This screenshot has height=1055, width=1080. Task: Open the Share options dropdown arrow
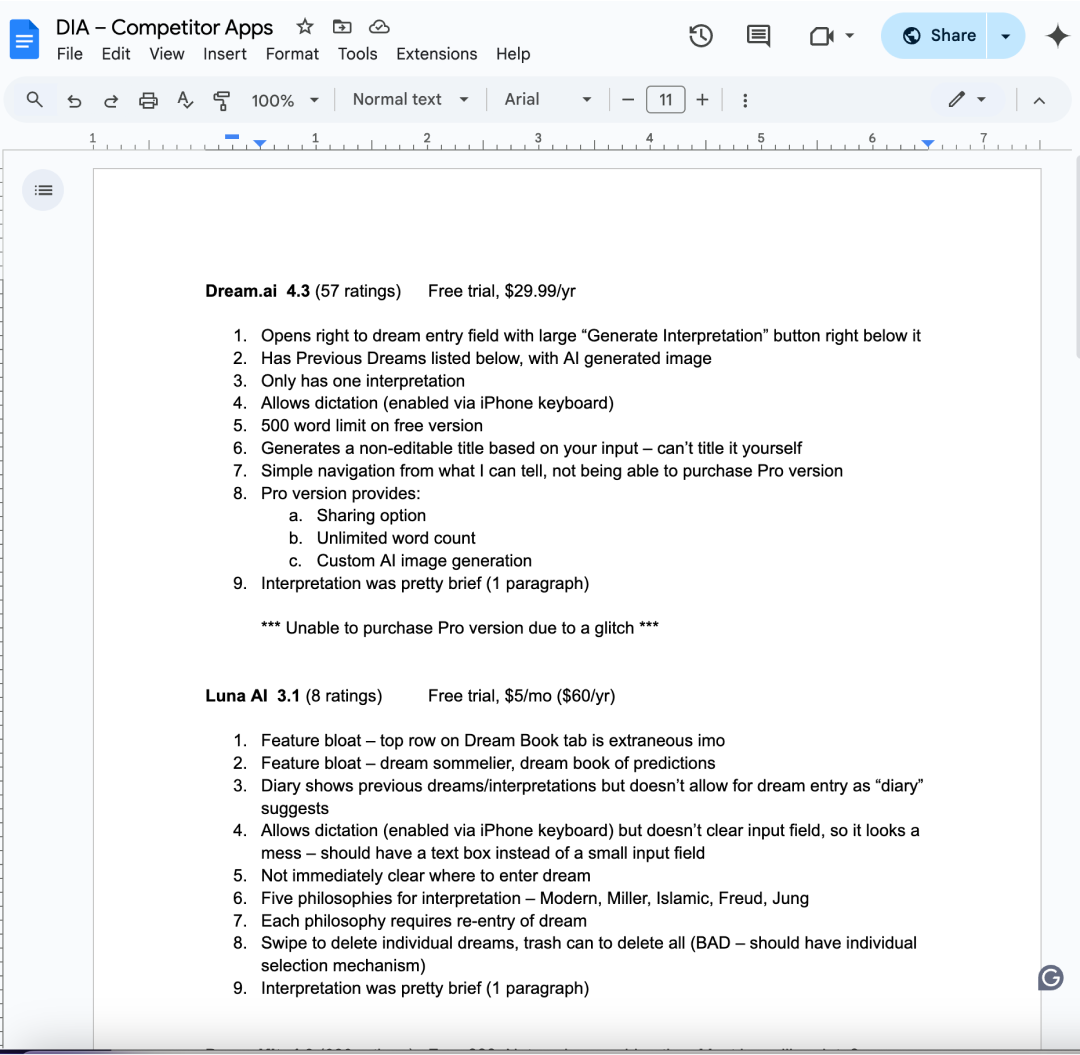coord(1006,36)
